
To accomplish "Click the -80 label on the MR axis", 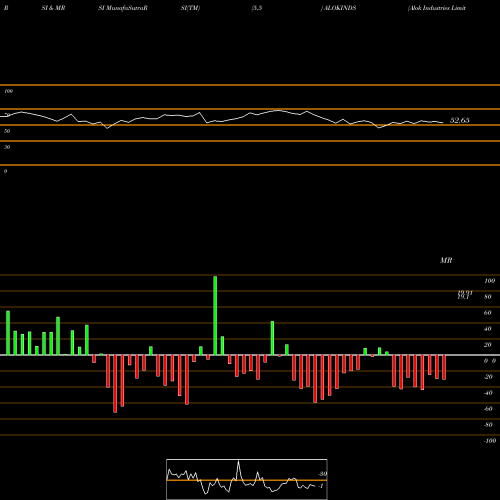I will [x=488, y=425].
